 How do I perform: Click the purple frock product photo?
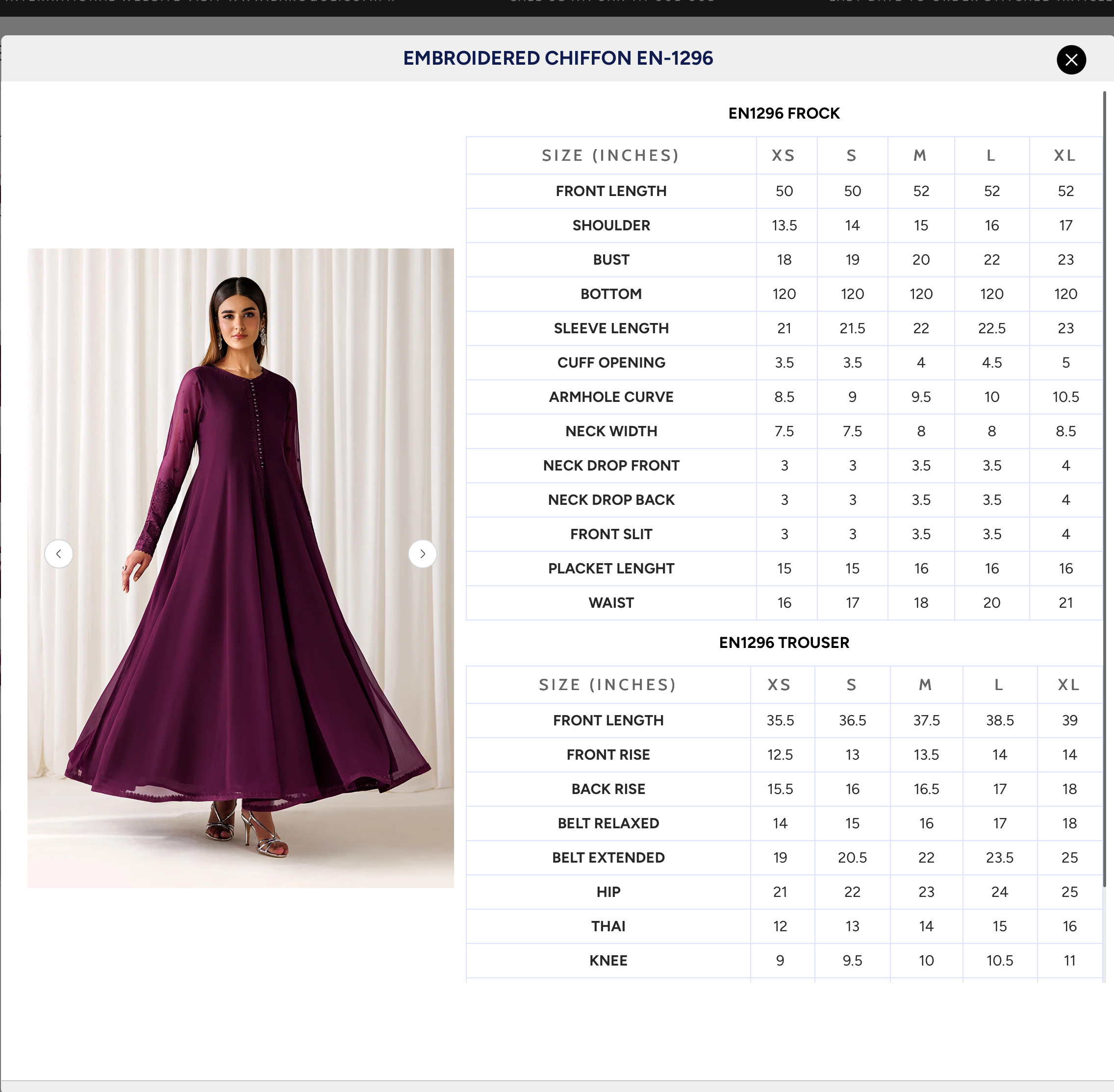tap(240, 568)
